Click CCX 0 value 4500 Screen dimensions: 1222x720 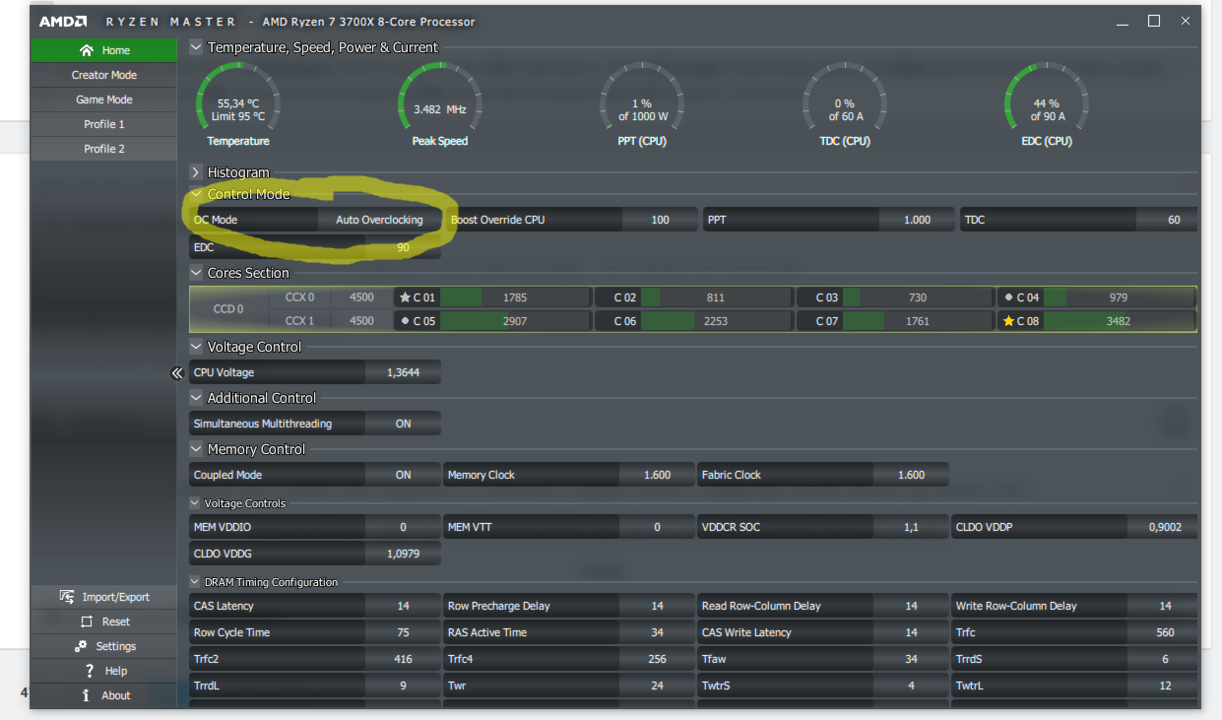pyautogui.click(x=362, y=297)
